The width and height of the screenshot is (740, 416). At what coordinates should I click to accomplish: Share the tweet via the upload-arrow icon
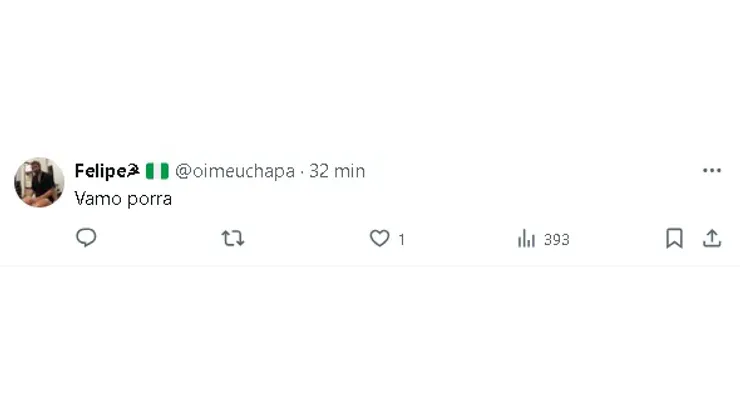712,238
